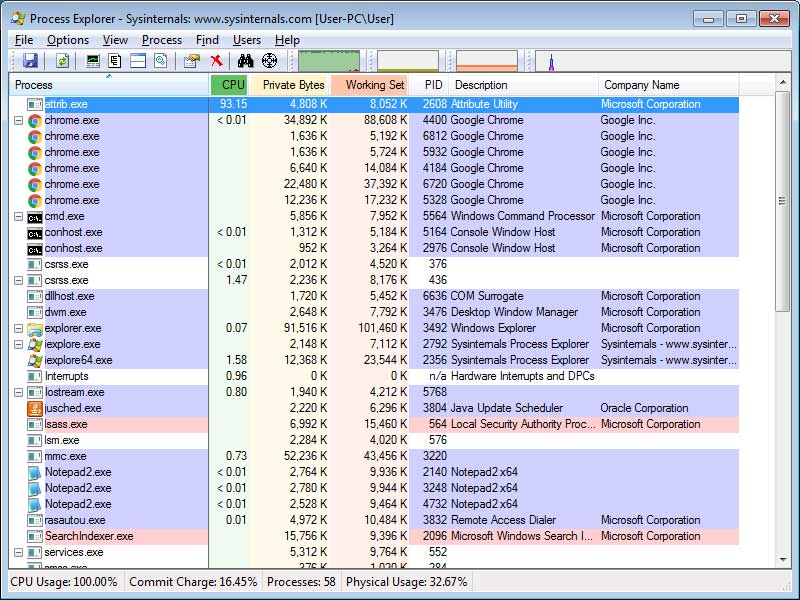The height and width of the screenshot is (600, 800).
Task: Open the File menu
Action: (24, 40)
